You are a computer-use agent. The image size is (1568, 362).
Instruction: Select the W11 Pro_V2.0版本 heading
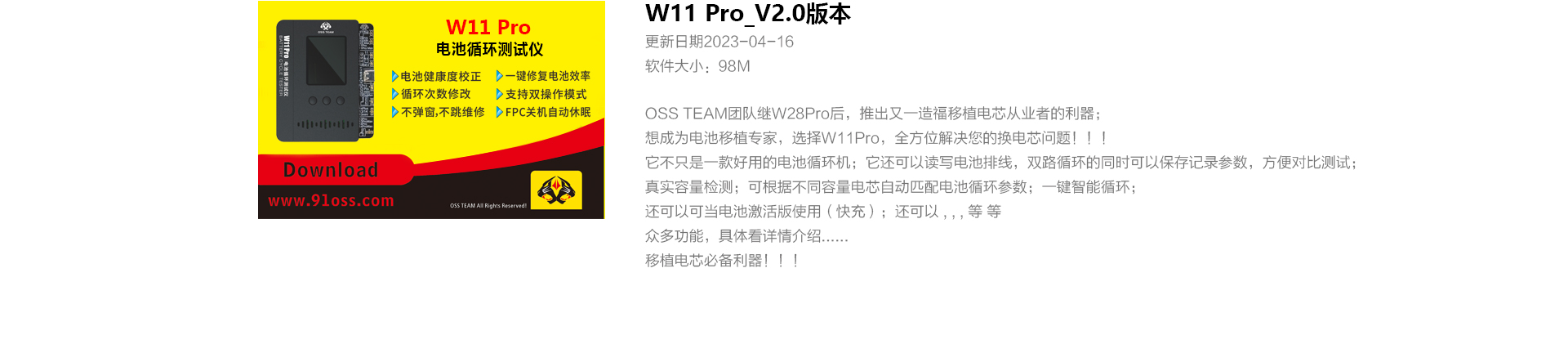tap(748, 14)
